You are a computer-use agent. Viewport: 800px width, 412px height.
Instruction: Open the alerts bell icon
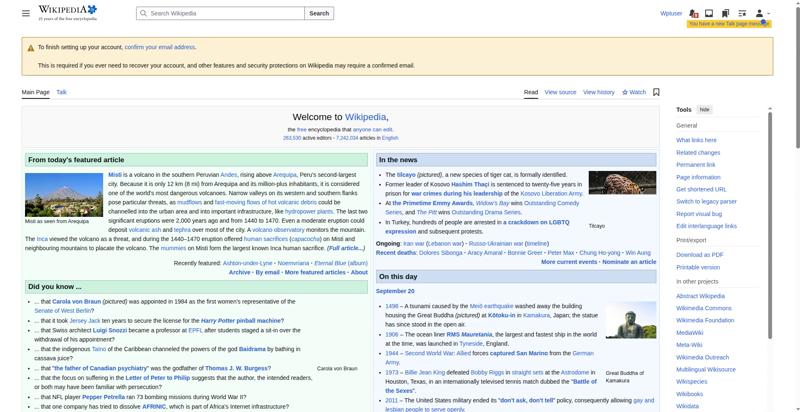[x=693, y=13]
